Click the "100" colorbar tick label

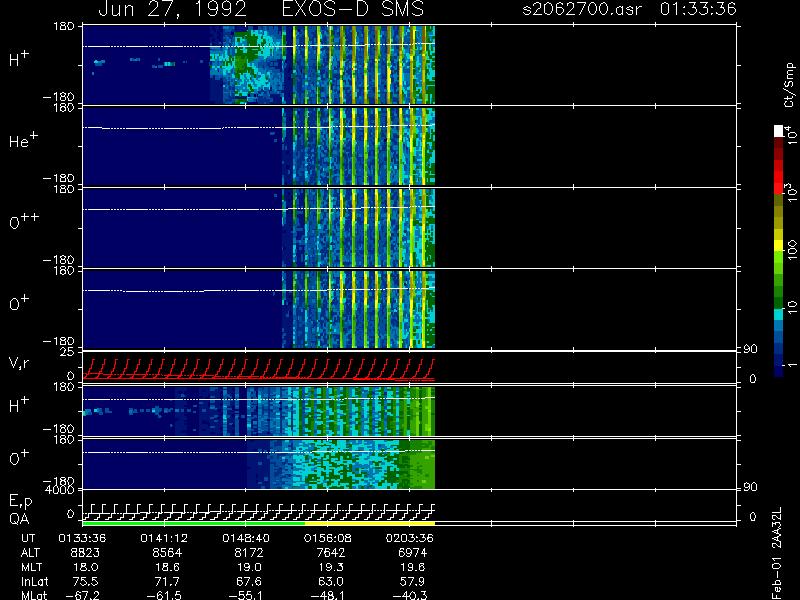click(x=791, y=249)
